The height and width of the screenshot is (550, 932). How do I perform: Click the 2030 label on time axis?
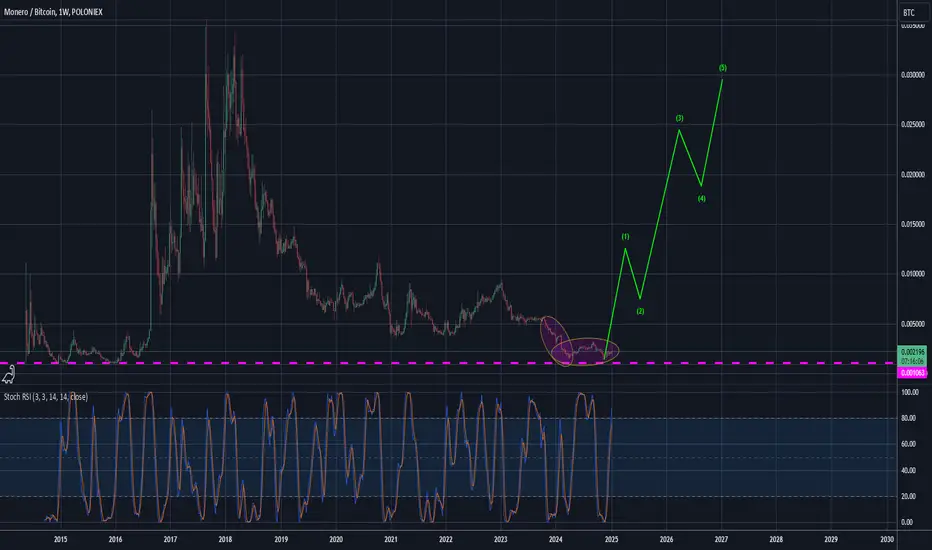click(x=887, y=539)
